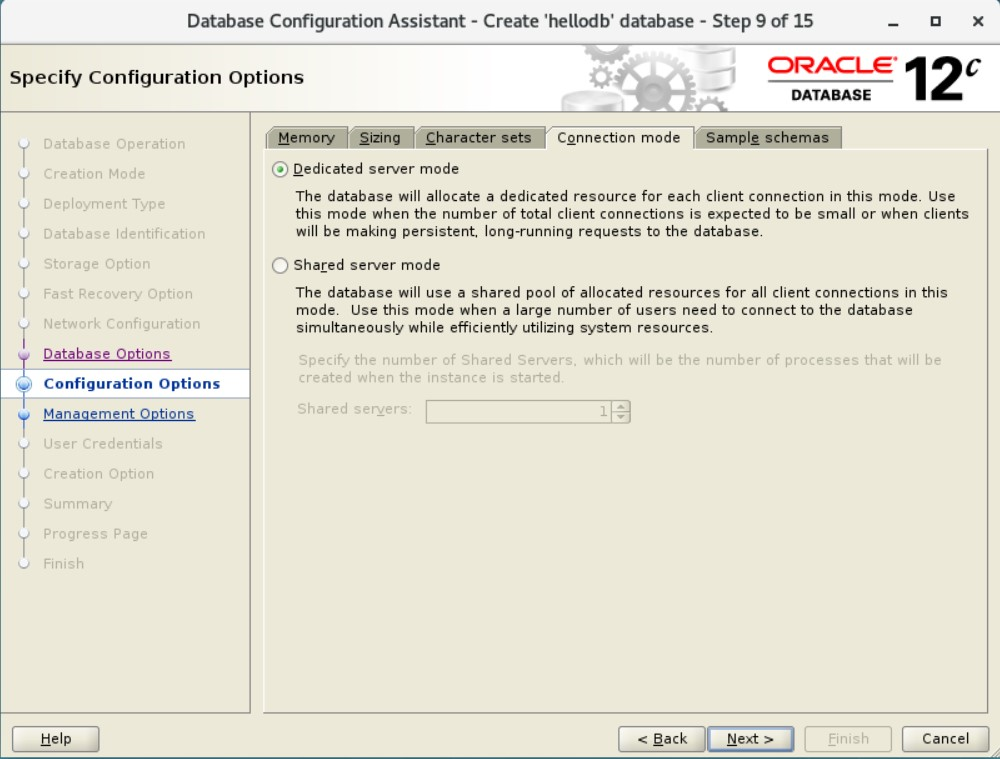Click the Oracle Database 12c logo
1000x759 pixels.
pyautogui.click(x=874, y=78)
